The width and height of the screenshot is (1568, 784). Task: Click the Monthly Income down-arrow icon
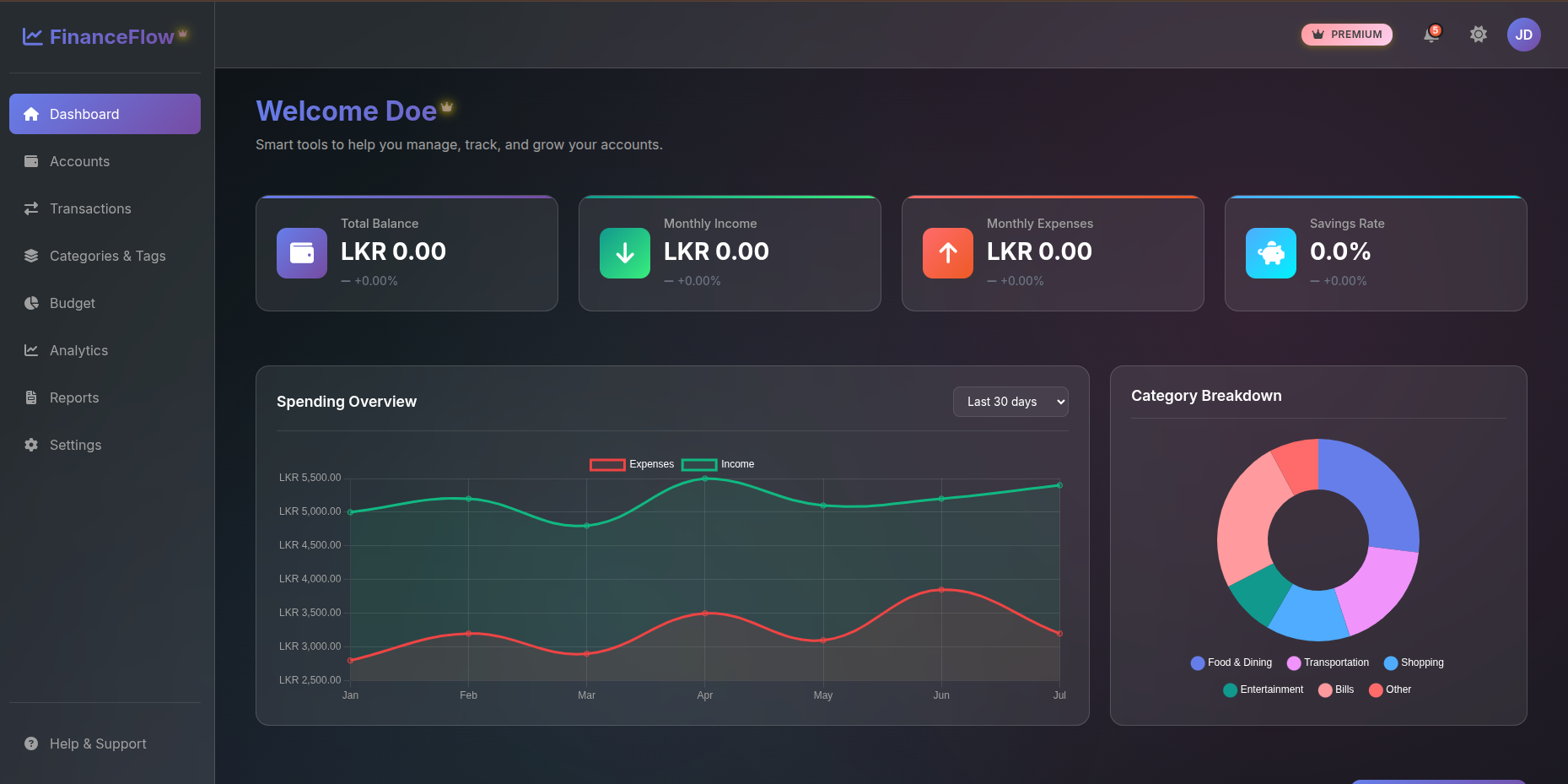(x=625, y=253)
